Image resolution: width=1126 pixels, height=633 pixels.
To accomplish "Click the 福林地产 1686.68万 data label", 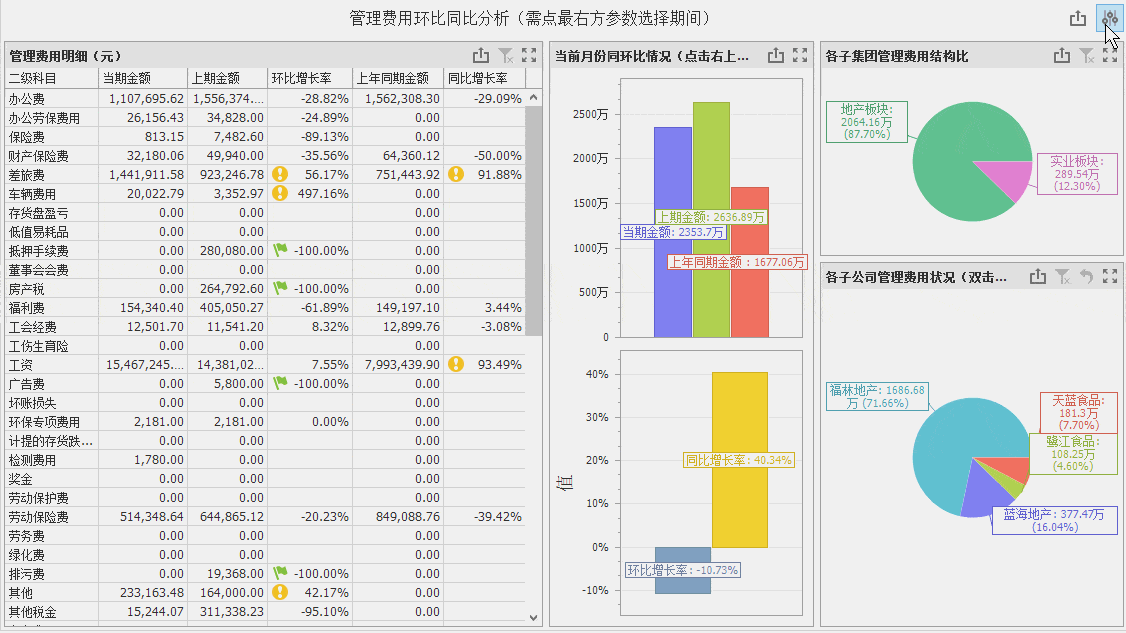I will click(x=878, y=397).
